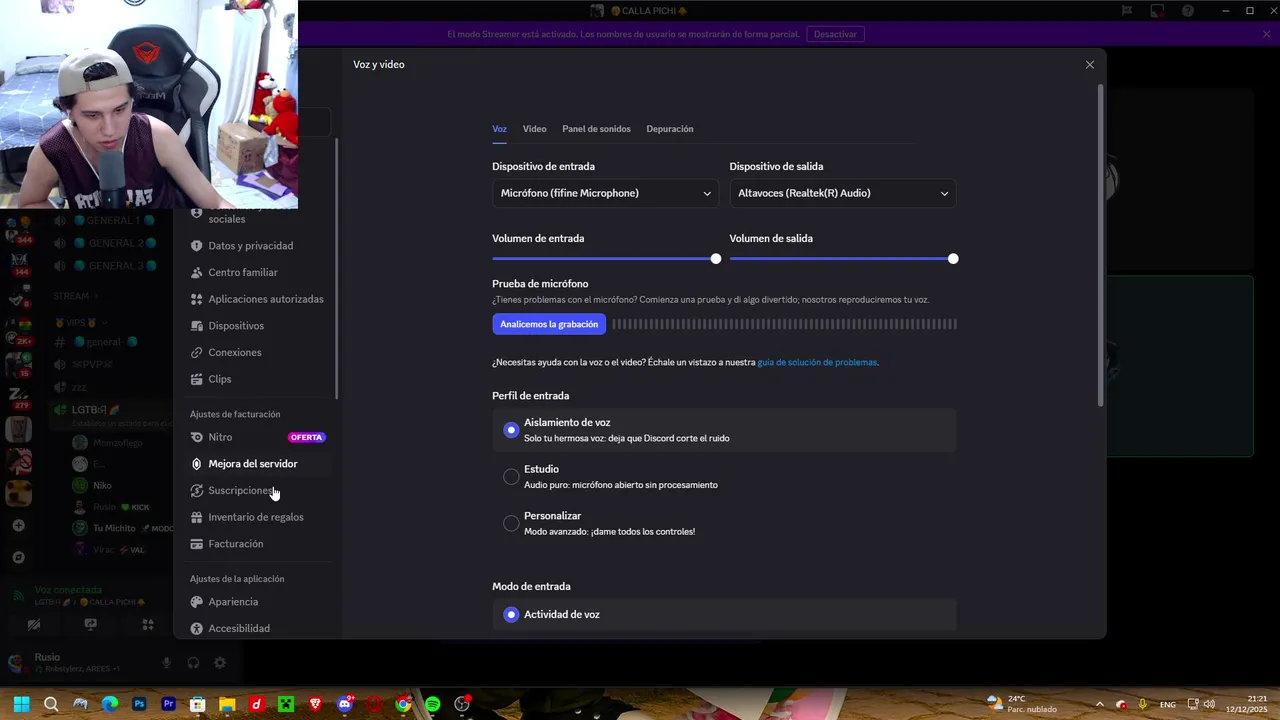Click the family icon beside Centro familiar
Viewport: 1280px width, 720px height.
tap(197, 273)
